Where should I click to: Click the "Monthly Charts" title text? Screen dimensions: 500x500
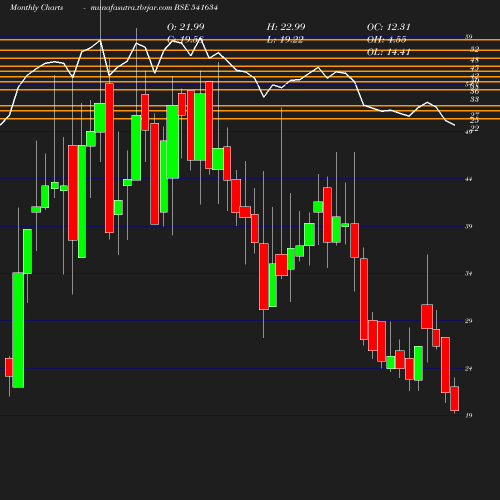pos(36,8)
